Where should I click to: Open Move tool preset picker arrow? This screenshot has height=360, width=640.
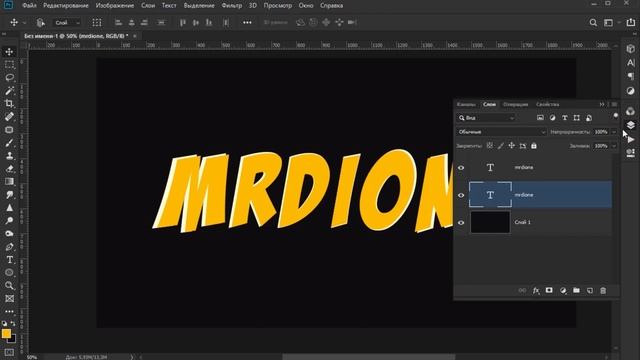pos(24,22)
